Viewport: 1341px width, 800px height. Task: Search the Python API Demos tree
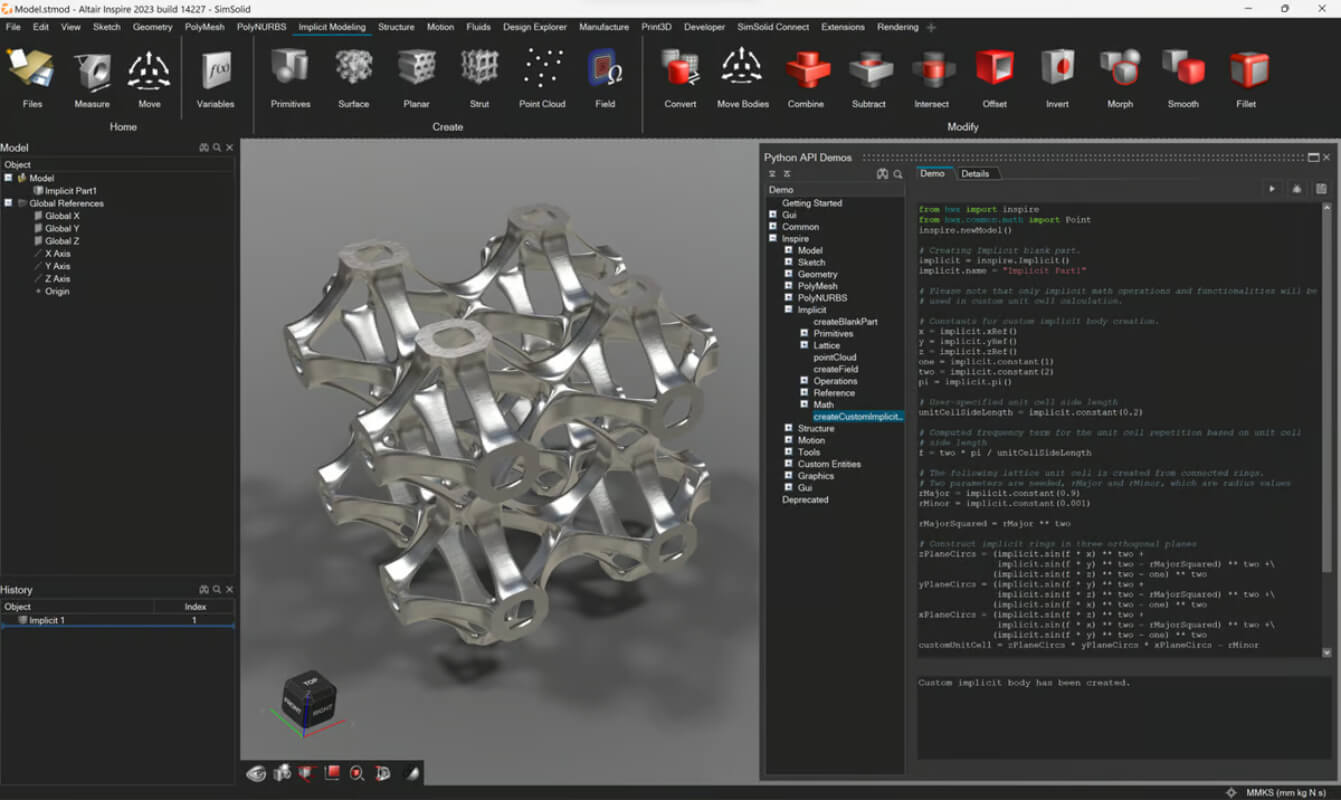[x=898, y=174]
